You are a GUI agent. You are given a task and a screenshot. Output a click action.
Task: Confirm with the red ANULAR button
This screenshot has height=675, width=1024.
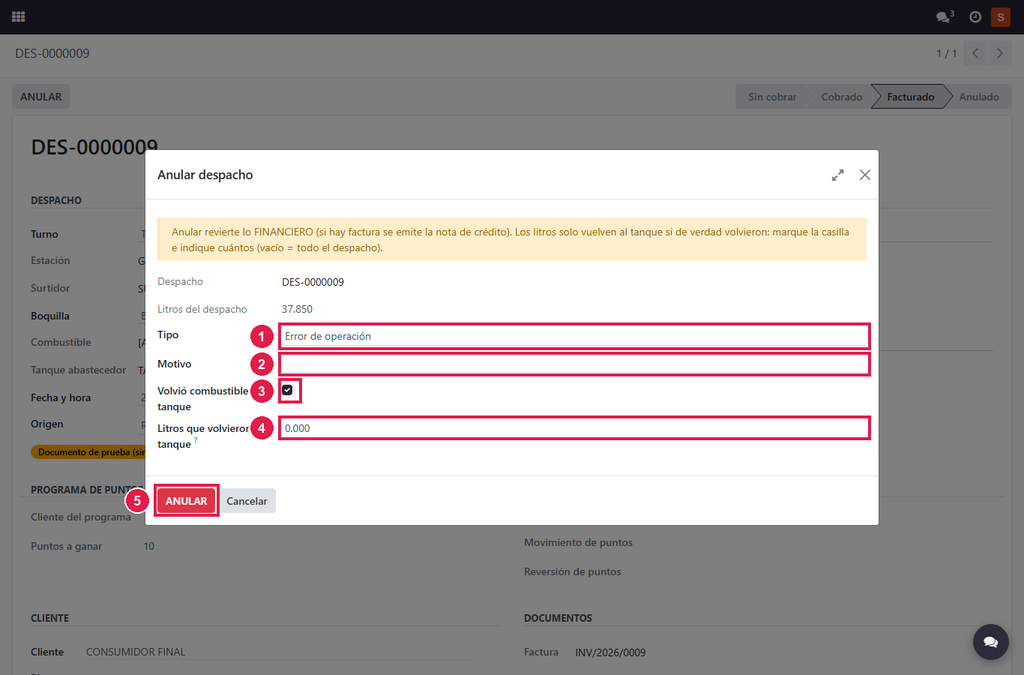tap(186, 501)
